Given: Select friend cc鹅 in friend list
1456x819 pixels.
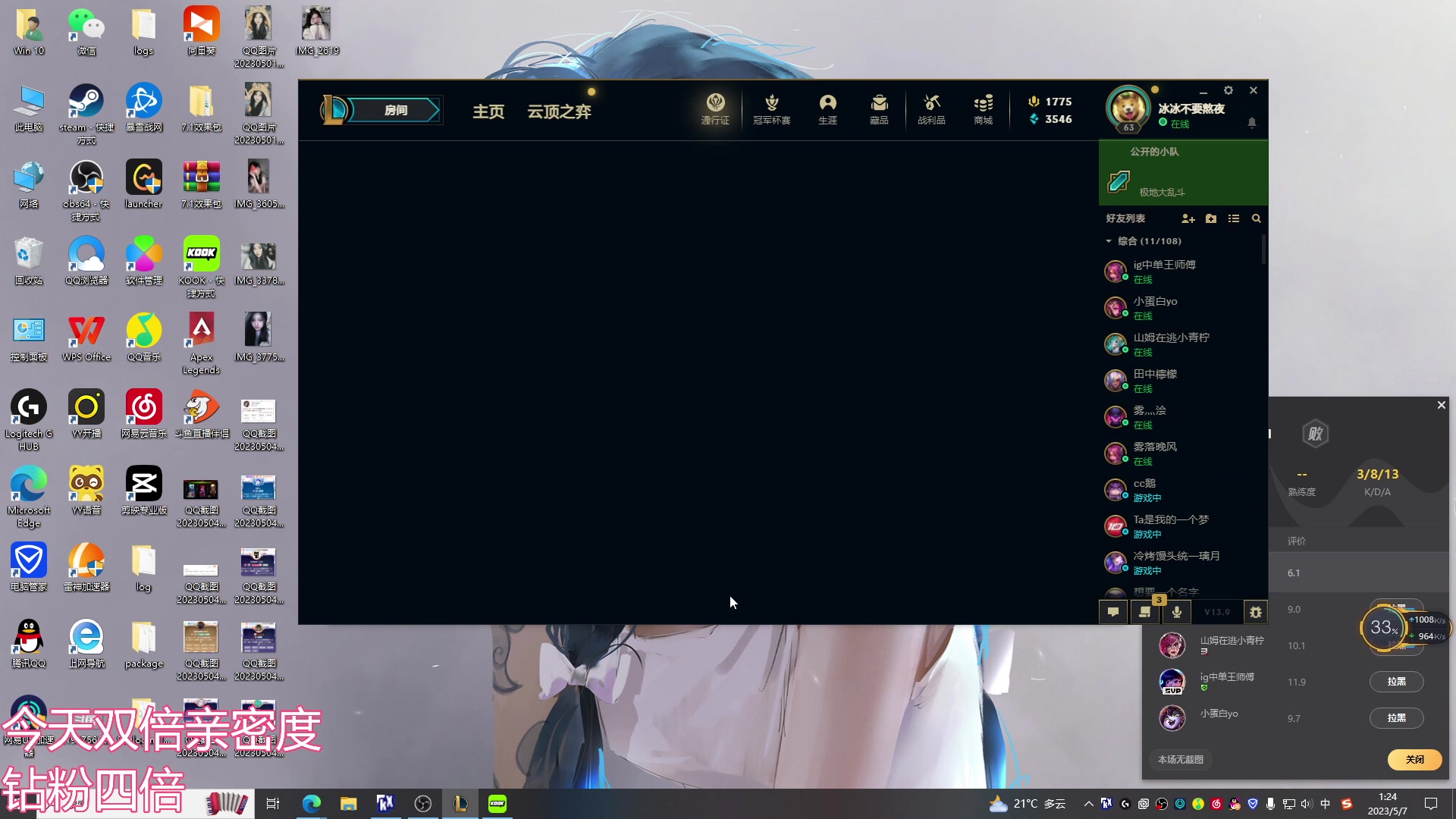Looking at the screenshot, I should tap(1180, 490).
